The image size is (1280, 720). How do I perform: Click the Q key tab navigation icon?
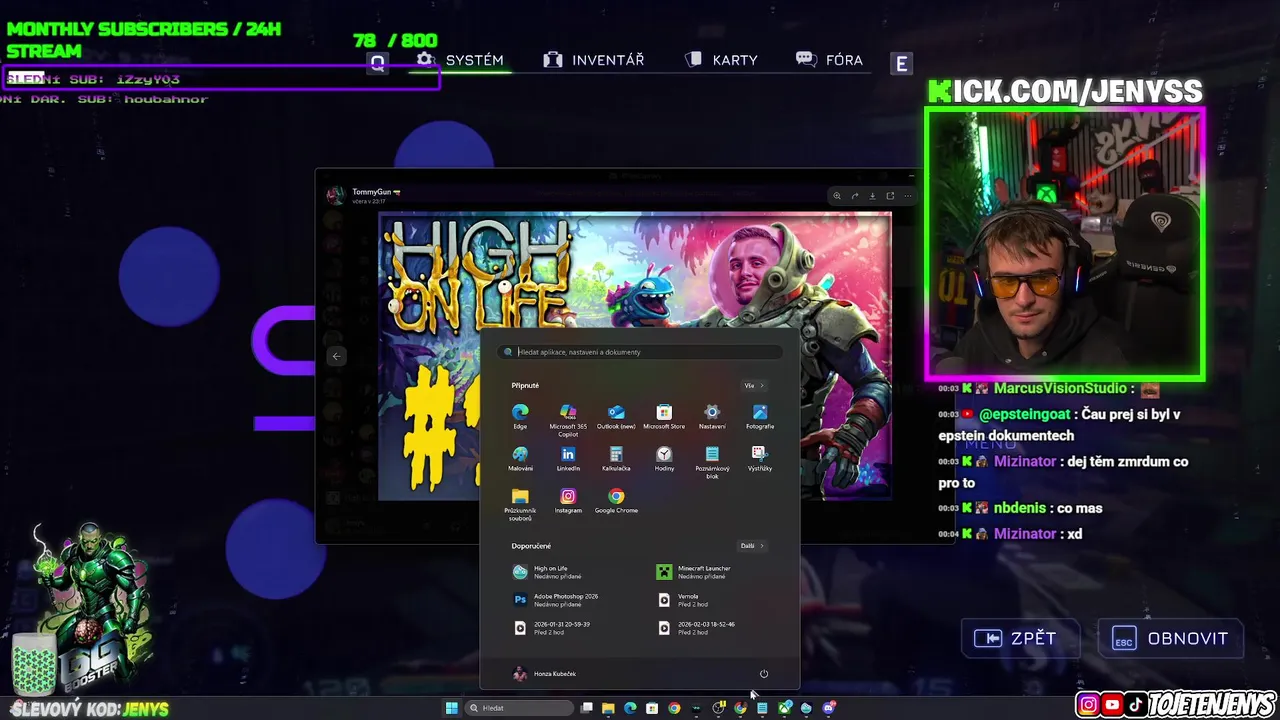click(x=378, y=63)
